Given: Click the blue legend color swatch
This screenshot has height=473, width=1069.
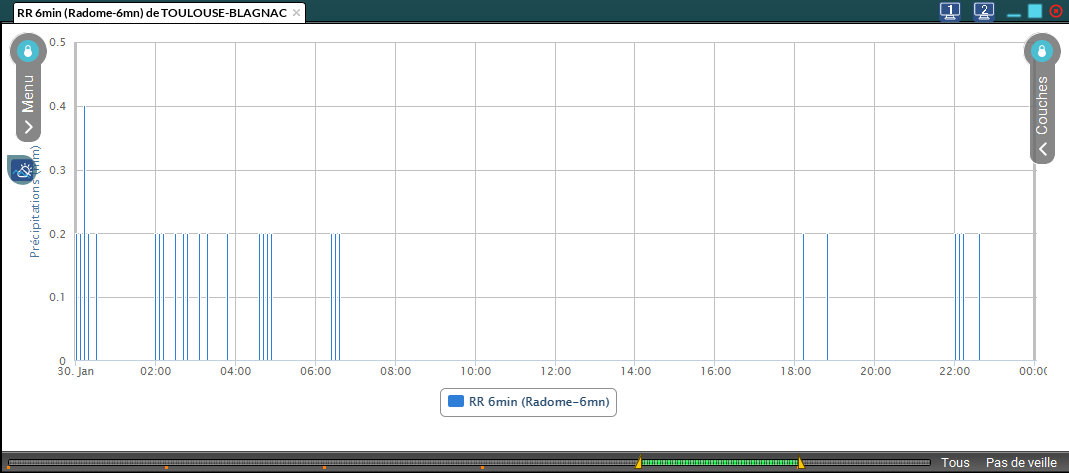Looking at the screenshot, I should pyautogui.click(x=456, y=402).
